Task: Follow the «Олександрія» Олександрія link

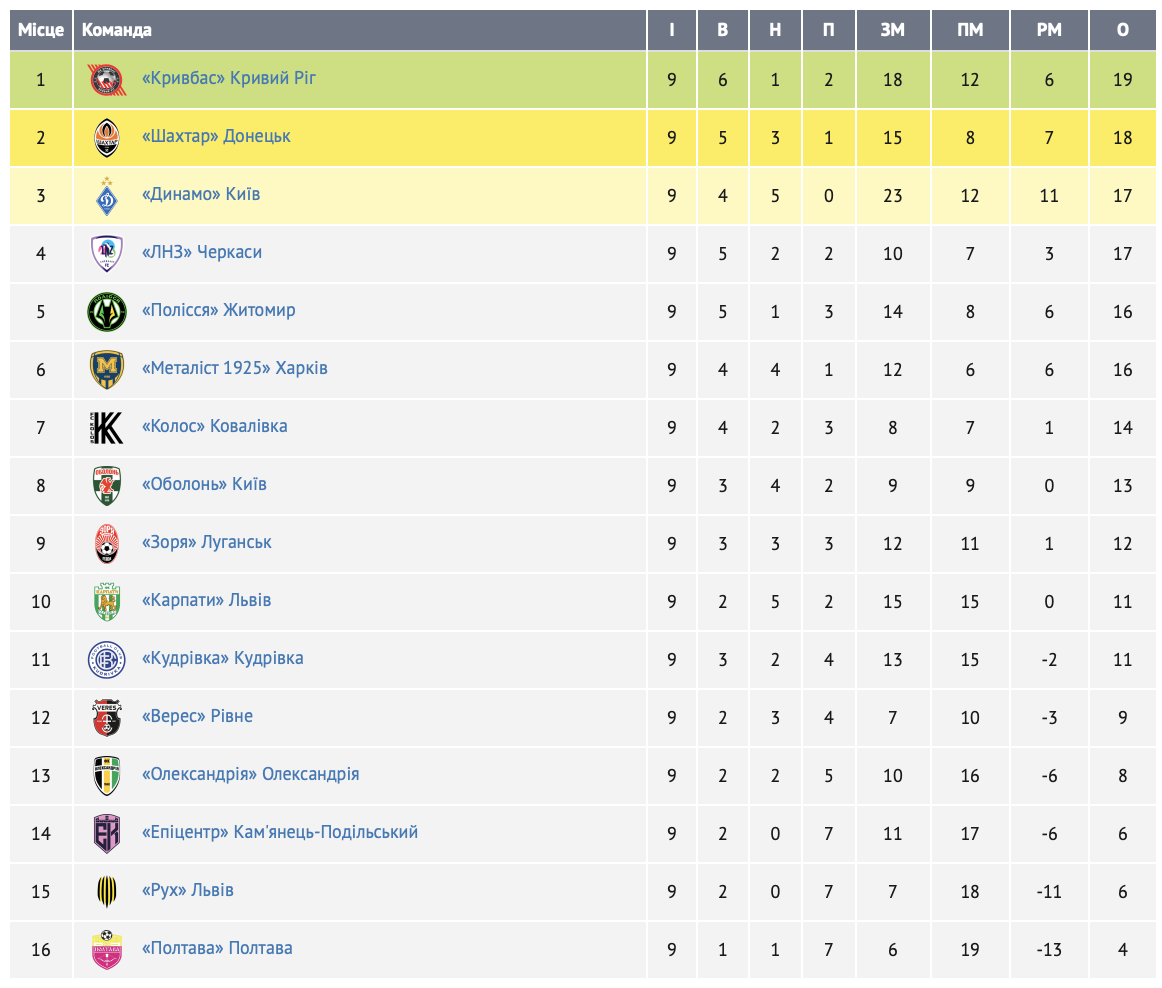Action: click(251, 774)
